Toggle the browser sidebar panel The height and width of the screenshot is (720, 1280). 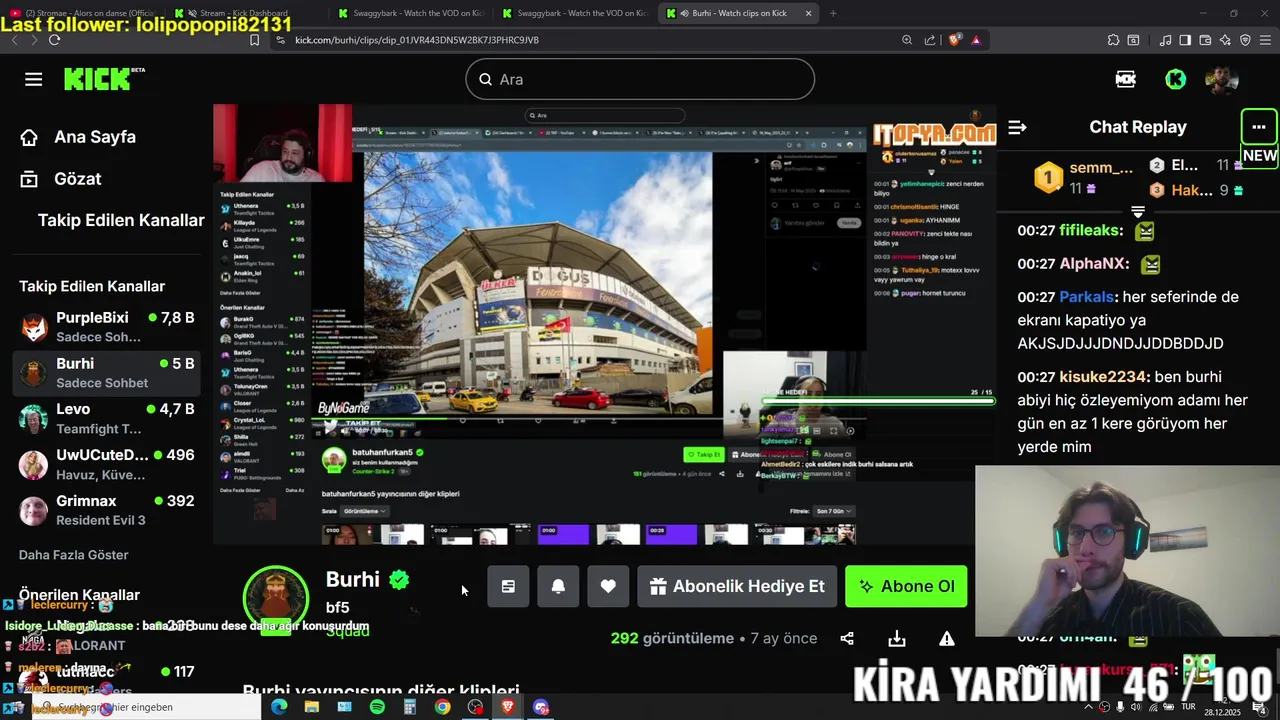[x=1185, y=40]
